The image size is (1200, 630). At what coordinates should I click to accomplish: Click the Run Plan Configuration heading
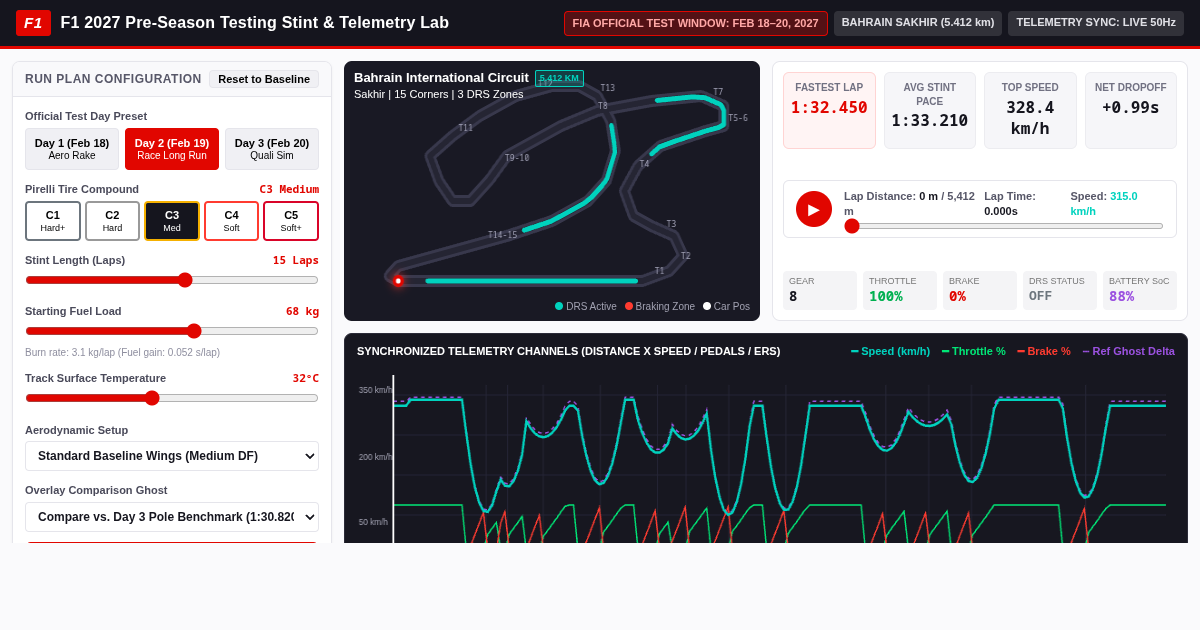113,79
